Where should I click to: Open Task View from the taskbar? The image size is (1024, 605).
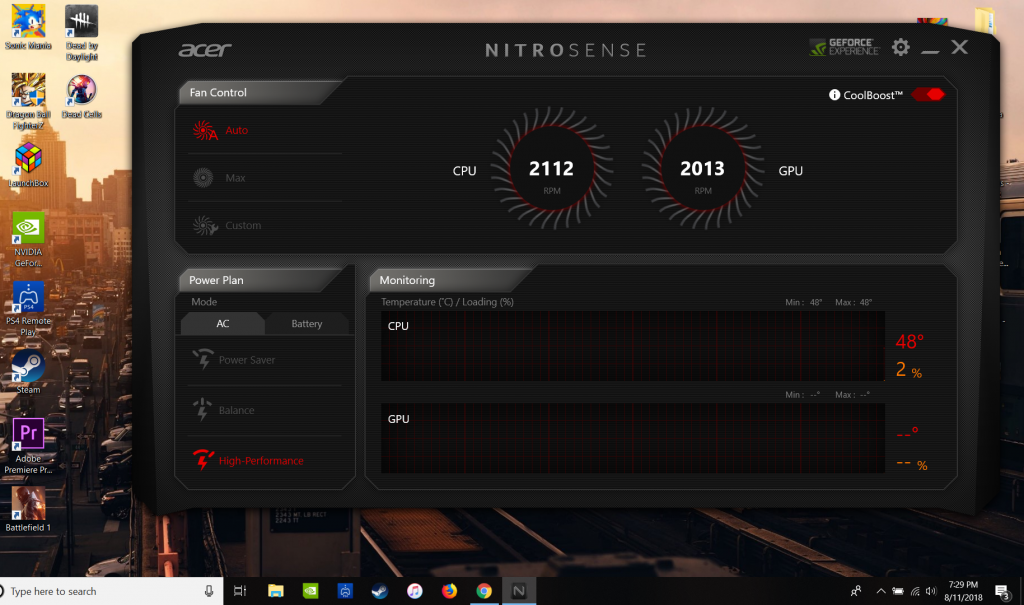click(x=240, y=590)
